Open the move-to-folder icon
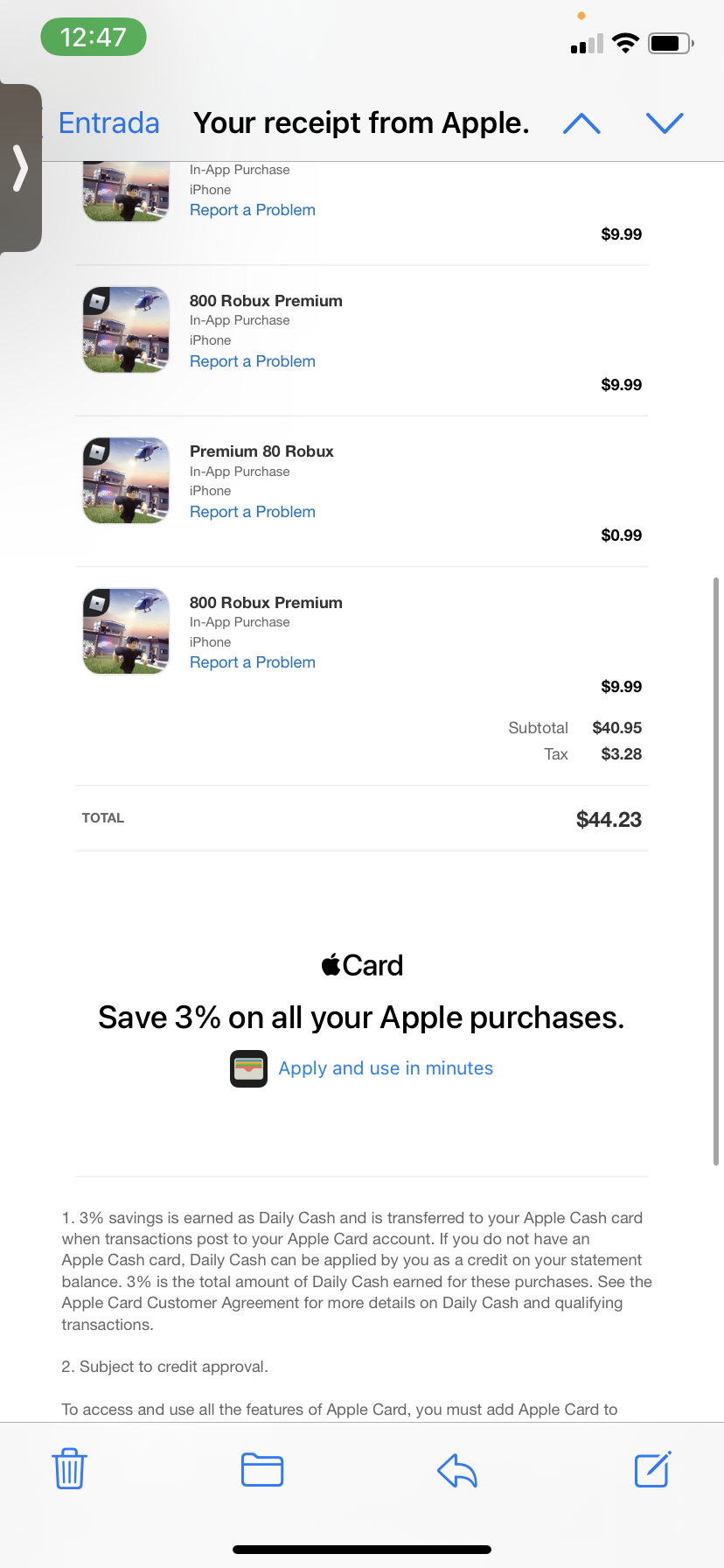The height and width of the screenshot is (1568, 724). [262, 1469]
